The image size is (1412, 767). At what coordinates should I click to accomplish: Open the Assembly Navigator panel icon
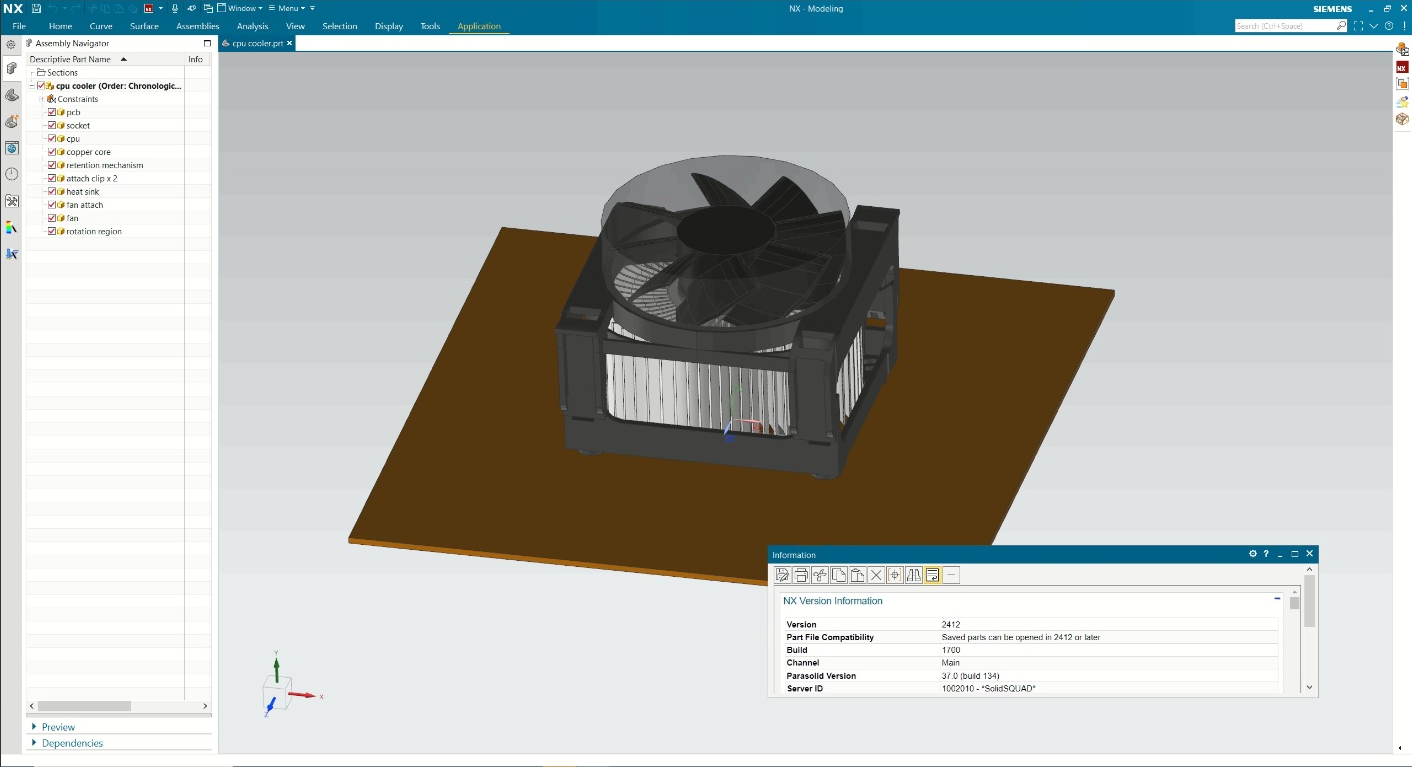[x=11, y=68]
